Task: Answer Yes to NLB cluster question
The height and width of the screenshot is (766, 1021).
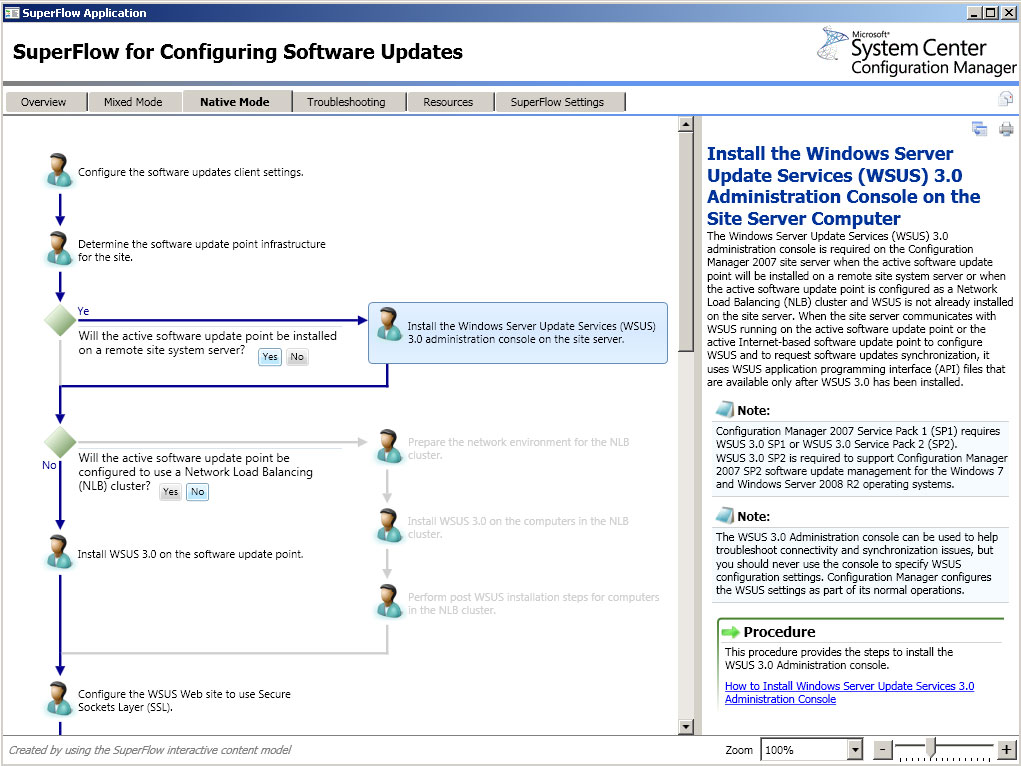Action: click(171, 492)
